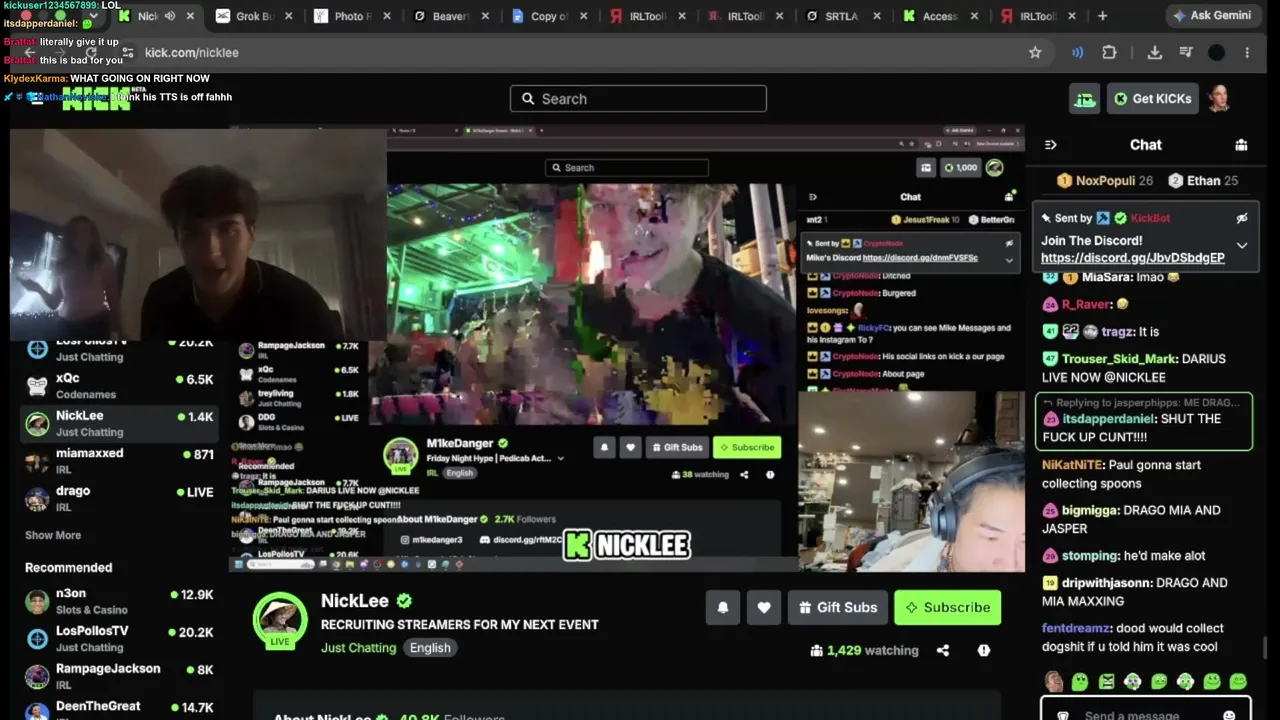Share the NickLee stream
Screen dimensions: 1280x720
[x=943, y=650]
